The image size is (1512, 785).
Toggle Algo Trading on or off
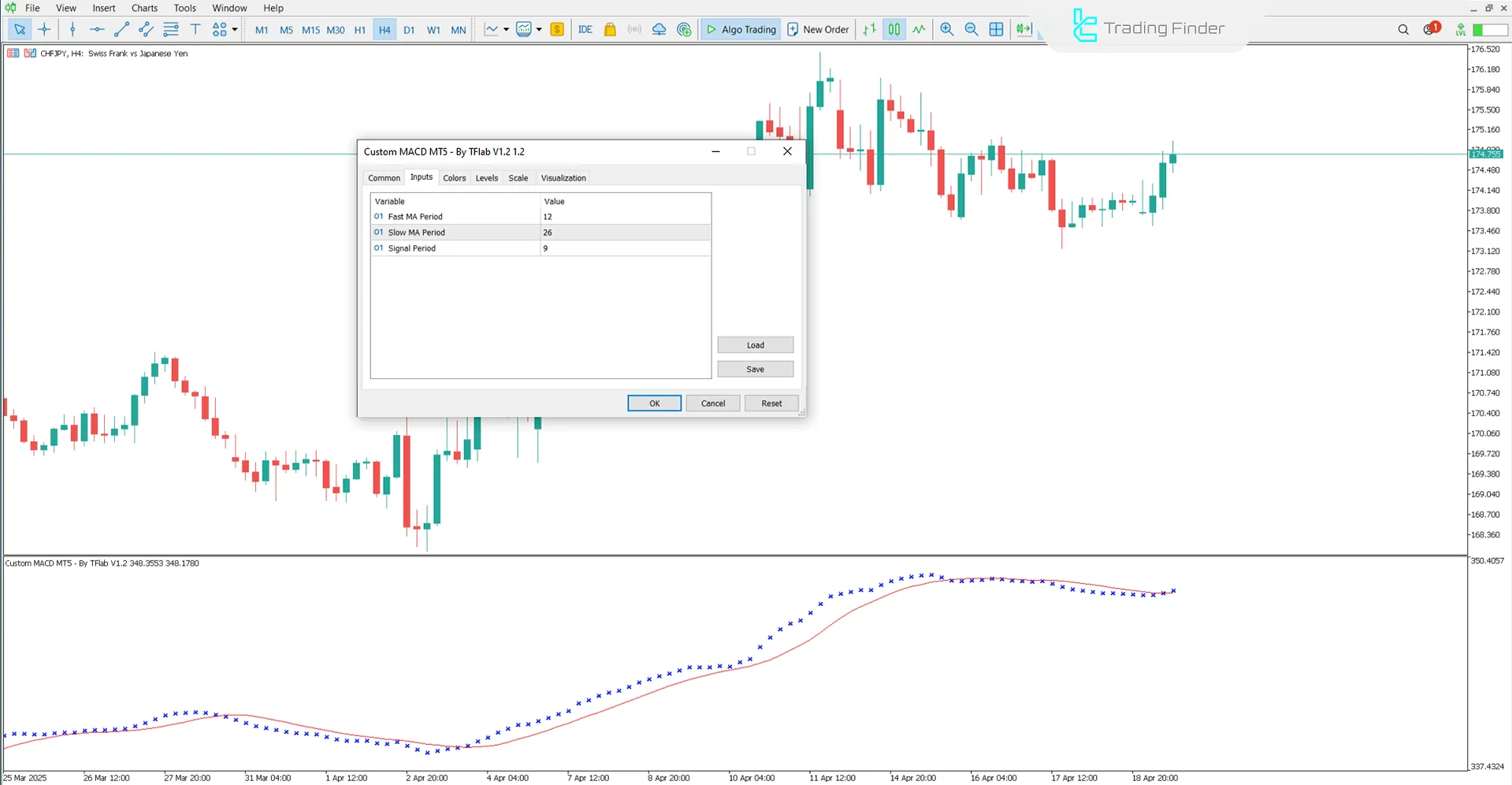(739, 29)
